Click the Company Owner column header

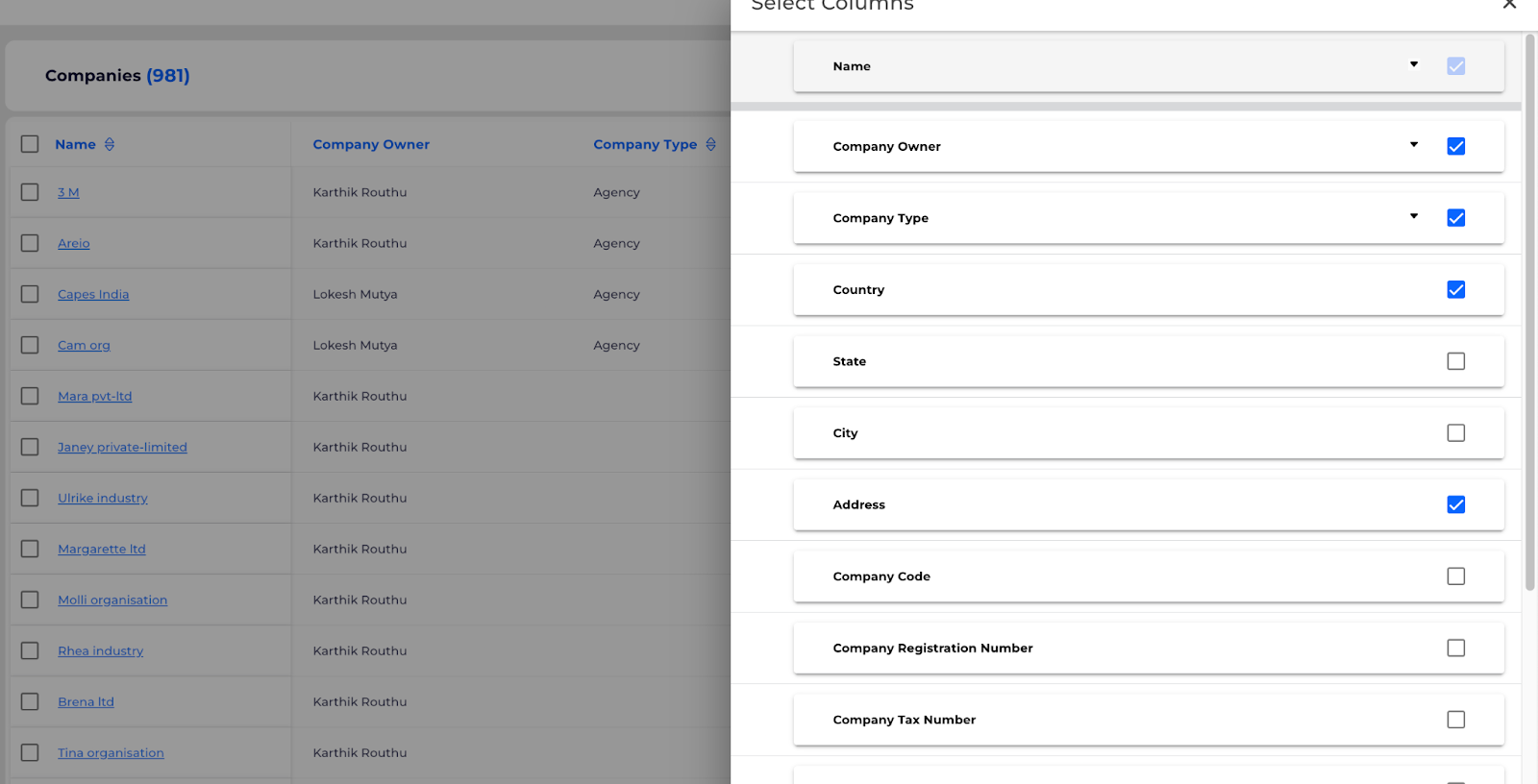(x=371, y=144)
